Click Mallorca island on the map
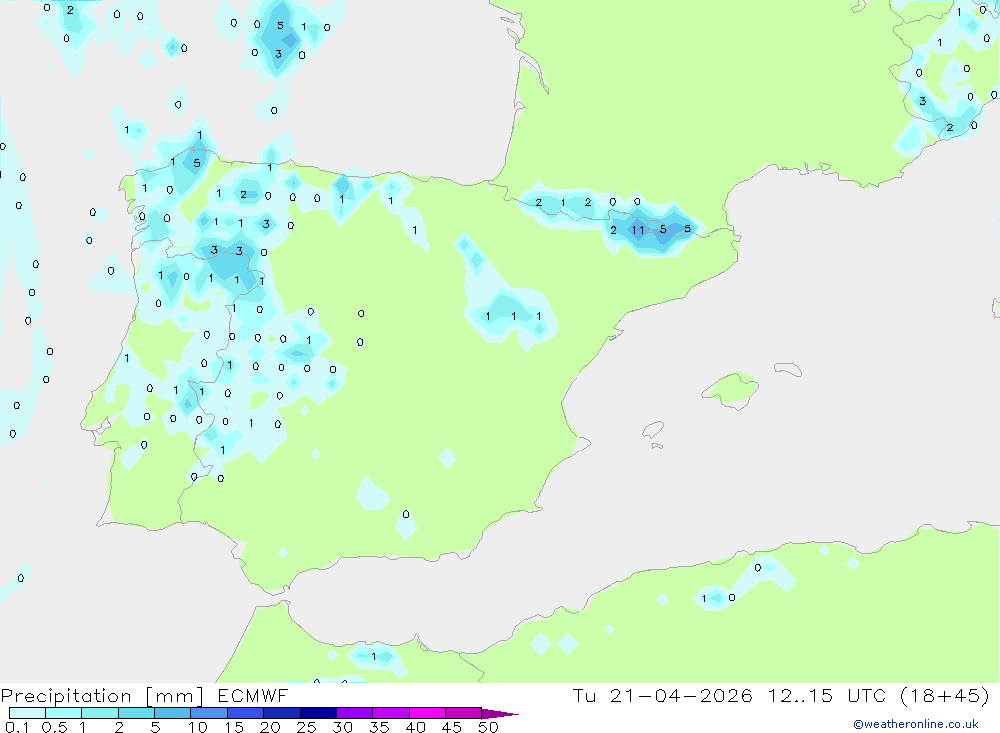The width and height of the screenshot is (1000, 733). 730,389
